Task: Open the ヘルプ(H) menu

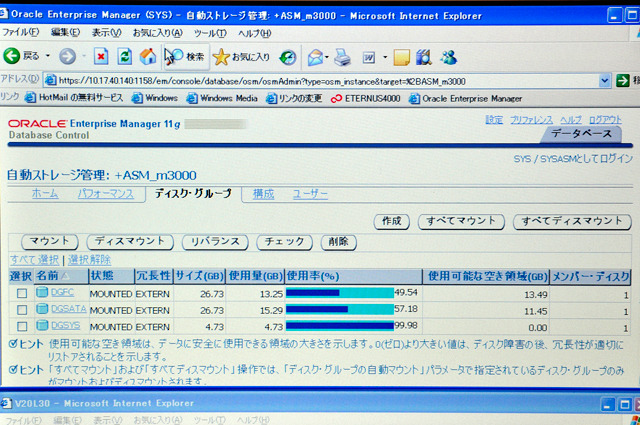Action: pyautogui.click(x=255, y=33)
